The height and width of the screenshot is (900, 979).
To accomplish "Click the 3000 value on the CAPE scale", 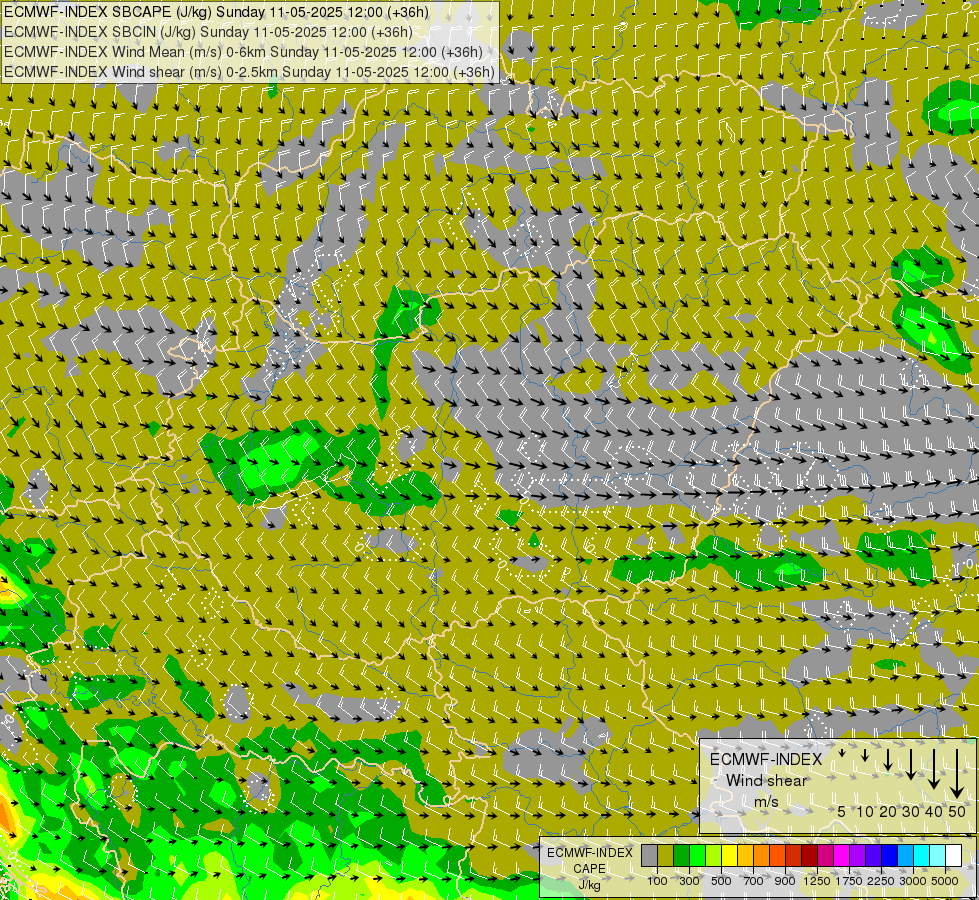I will click(x=913, y=881).
